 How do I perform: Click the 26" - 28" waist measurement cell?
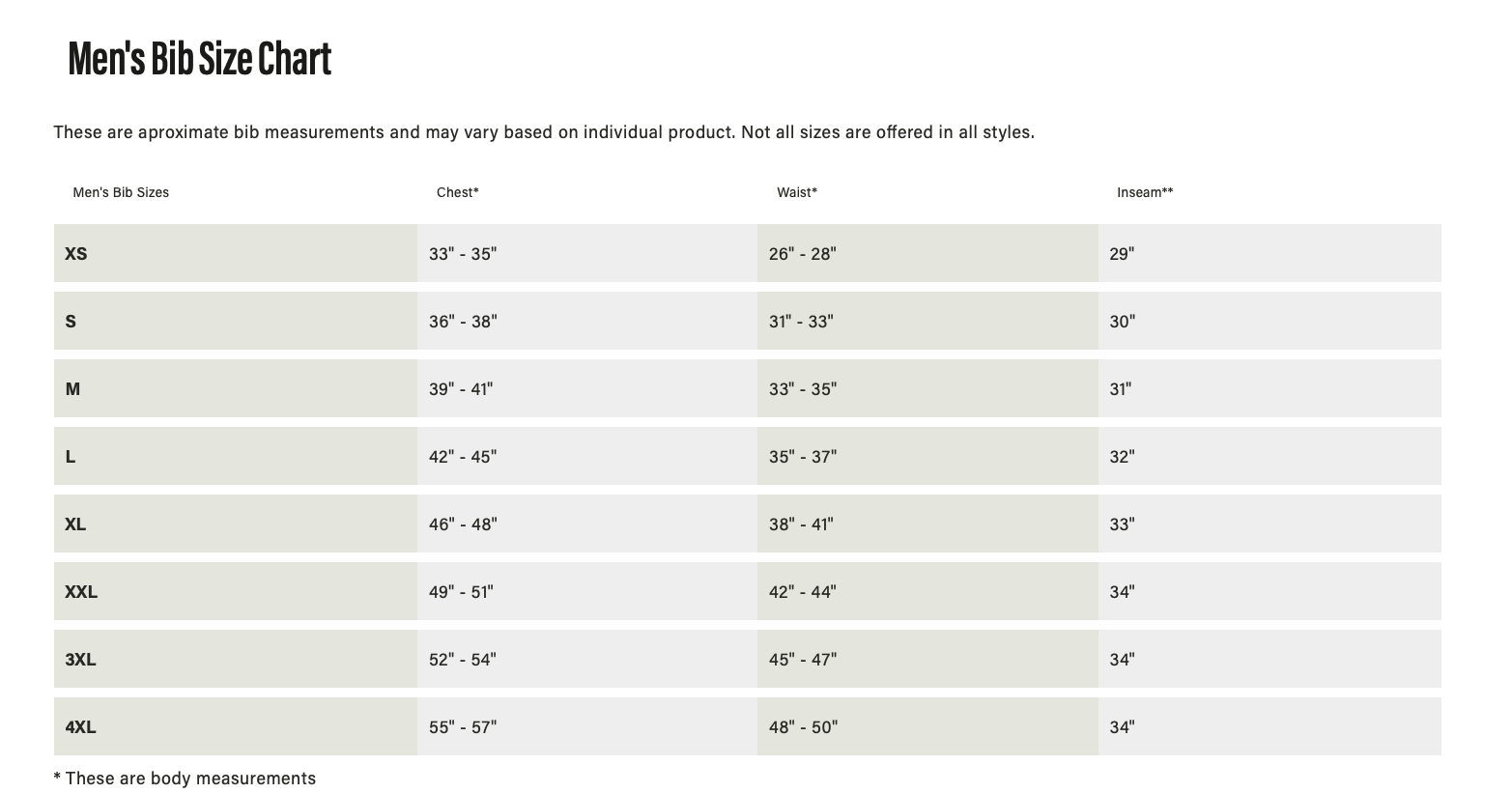[802, 254]
